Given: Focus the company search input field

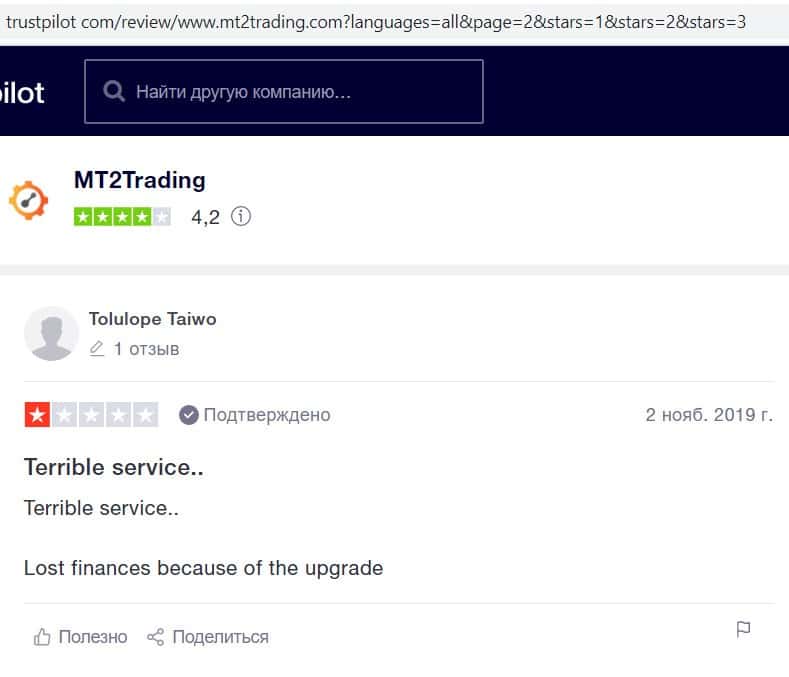Looking at the screenshot, I should pyautogui.click(x=300, y=92).
